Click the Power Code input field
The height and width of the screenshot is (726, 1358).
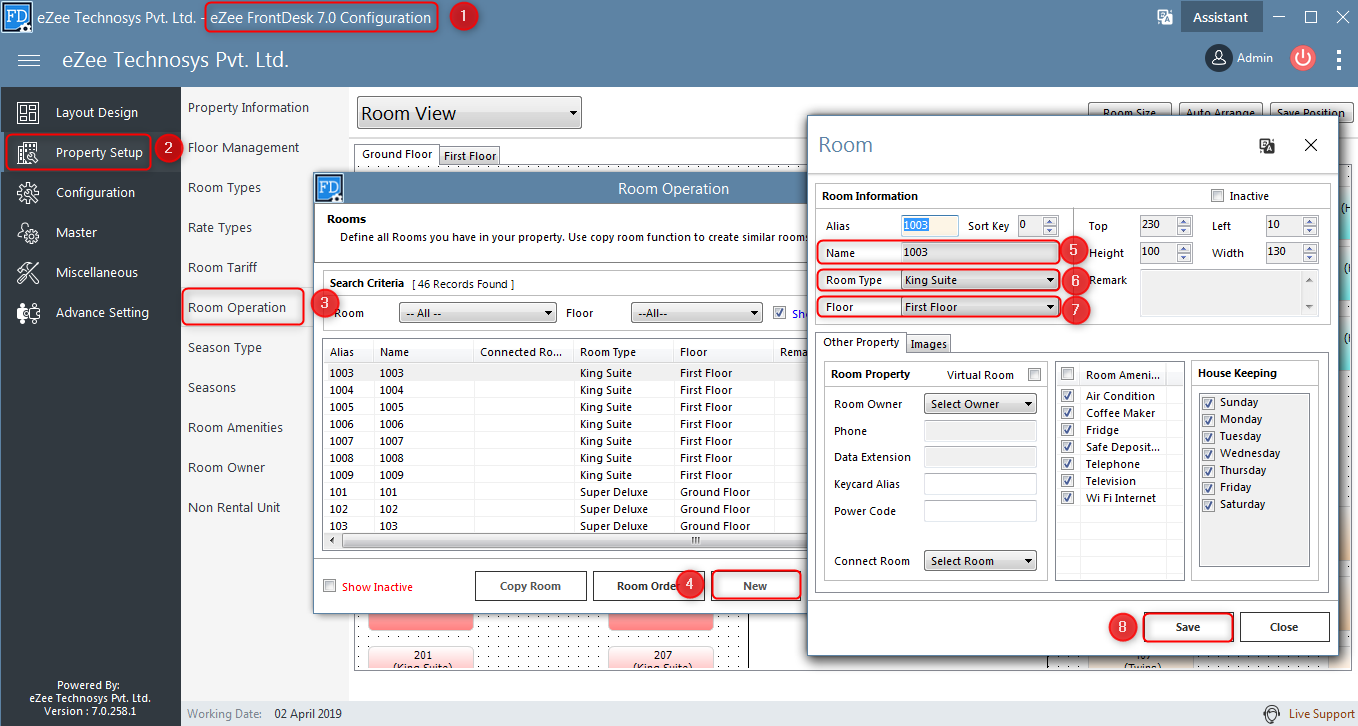coord(980,511)
